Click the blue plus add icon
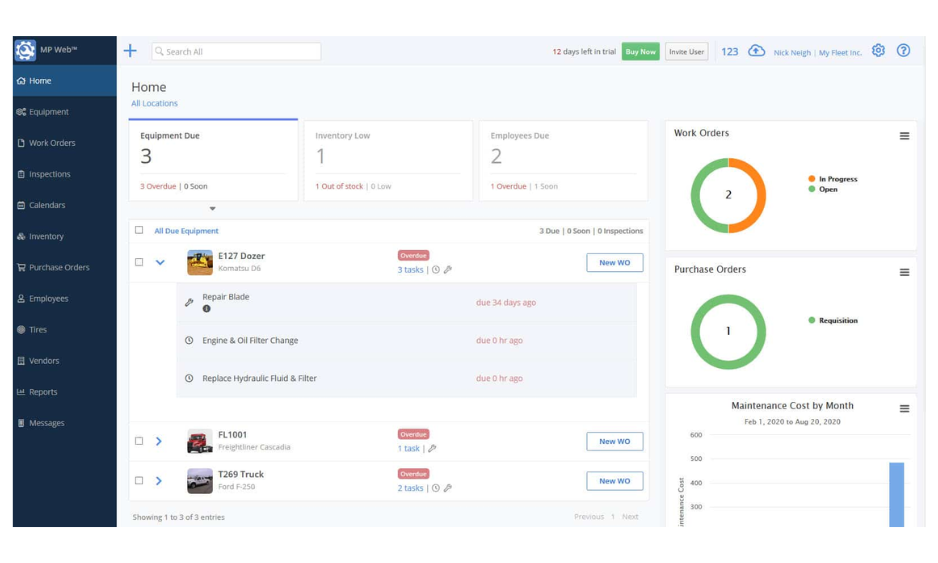The width and height of the screenshot is (938, 563). pos(130,51)
